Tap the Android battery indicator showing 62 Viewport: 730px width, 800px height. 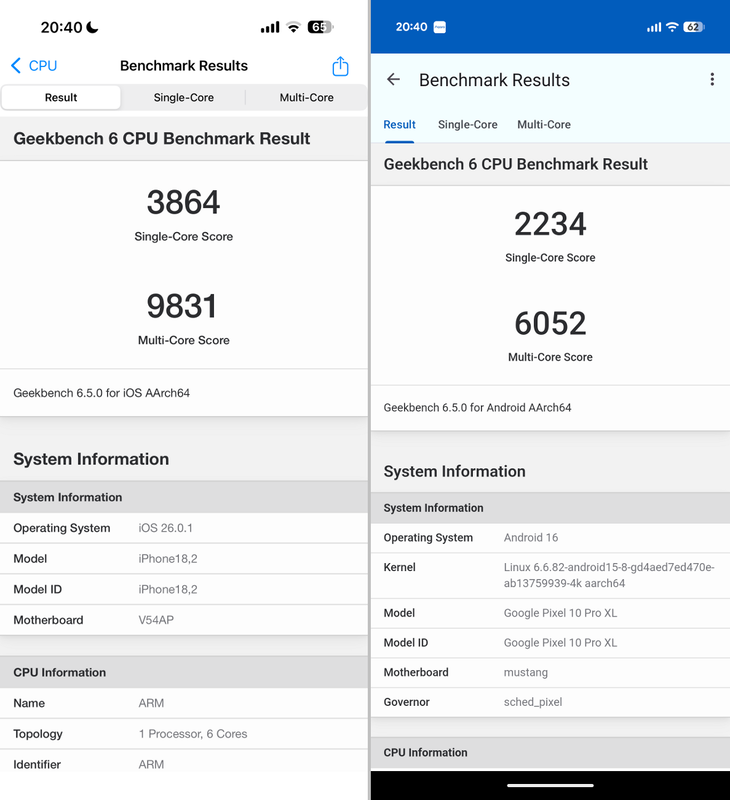point(694,27)
